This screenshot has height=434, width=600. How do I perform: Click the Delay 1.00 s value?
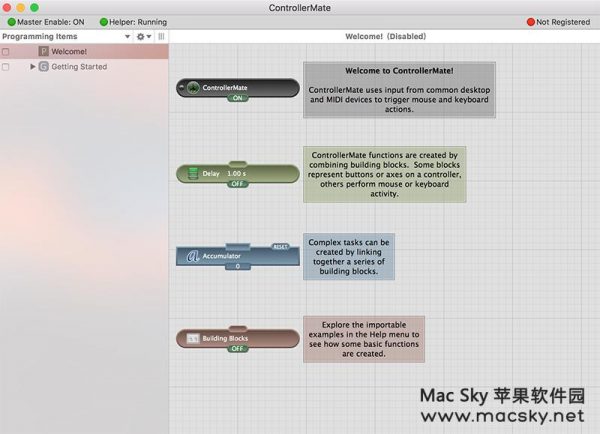(236, 173)
